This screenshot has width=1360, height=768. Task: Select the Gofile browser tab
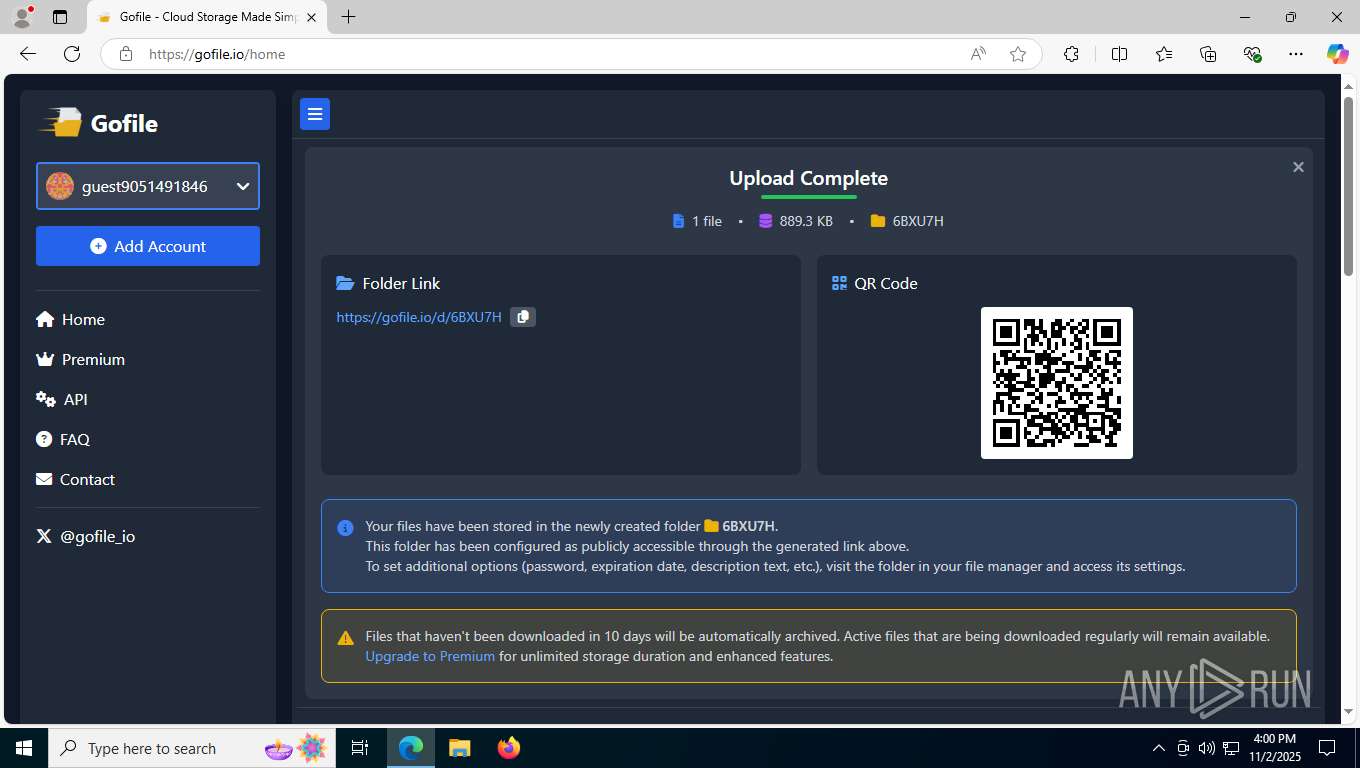(x=206, y=17)
